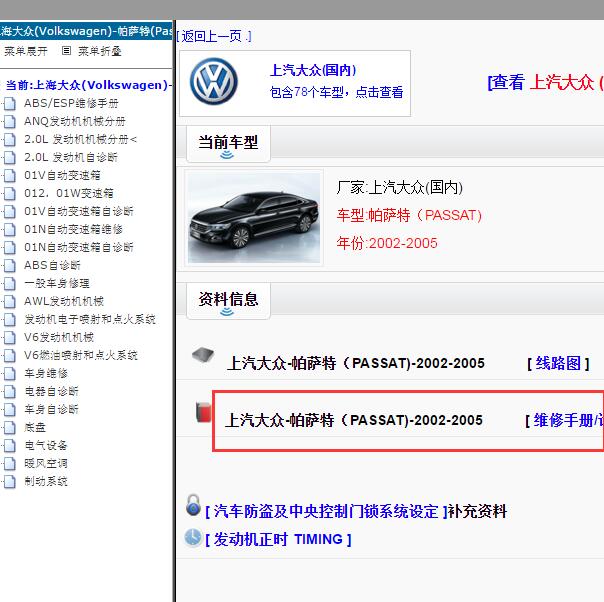Open the document icon beside 底盘
This screenshot has width=604, height=602.
coord(10,428)
